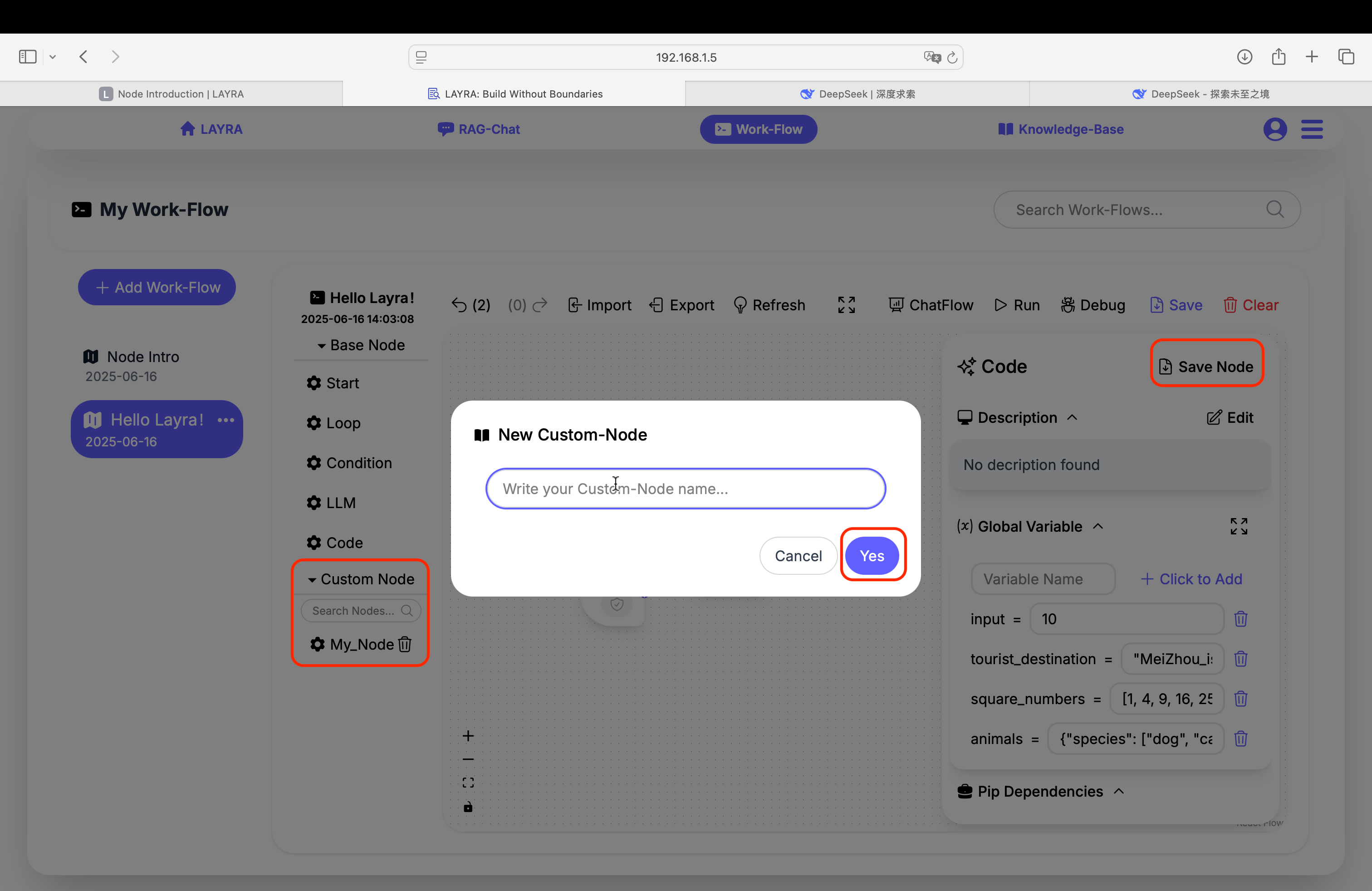Image resolution: width=1372 pixels, height=891 pixels.
Task: Zoom in on the canvas
Action: click(x=468, y=736)
